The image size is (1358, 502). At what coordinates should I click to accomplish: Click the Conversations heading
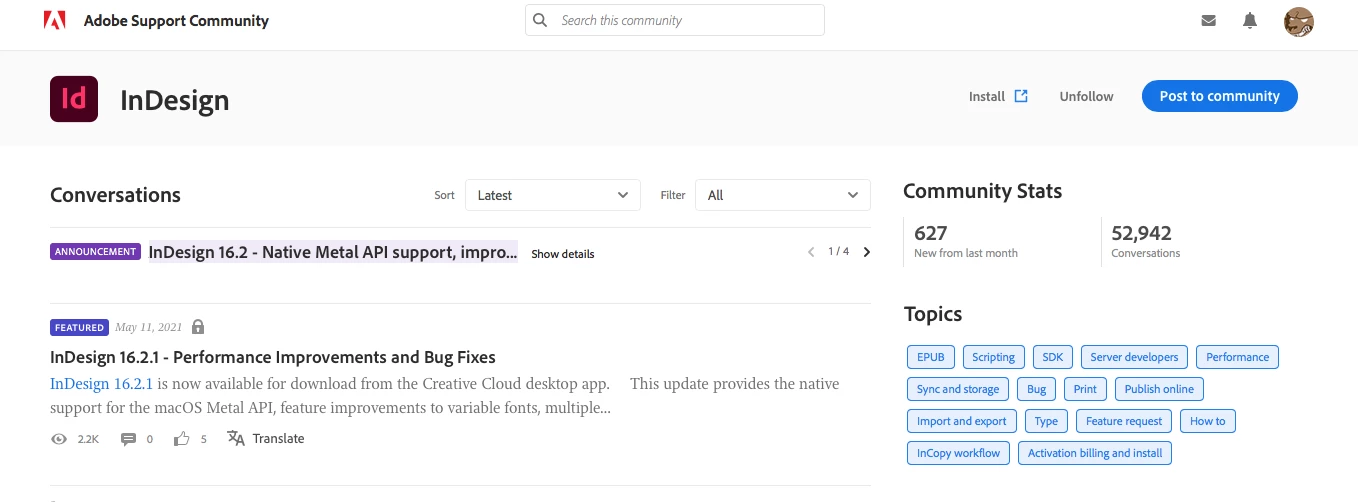coord(116,195)
